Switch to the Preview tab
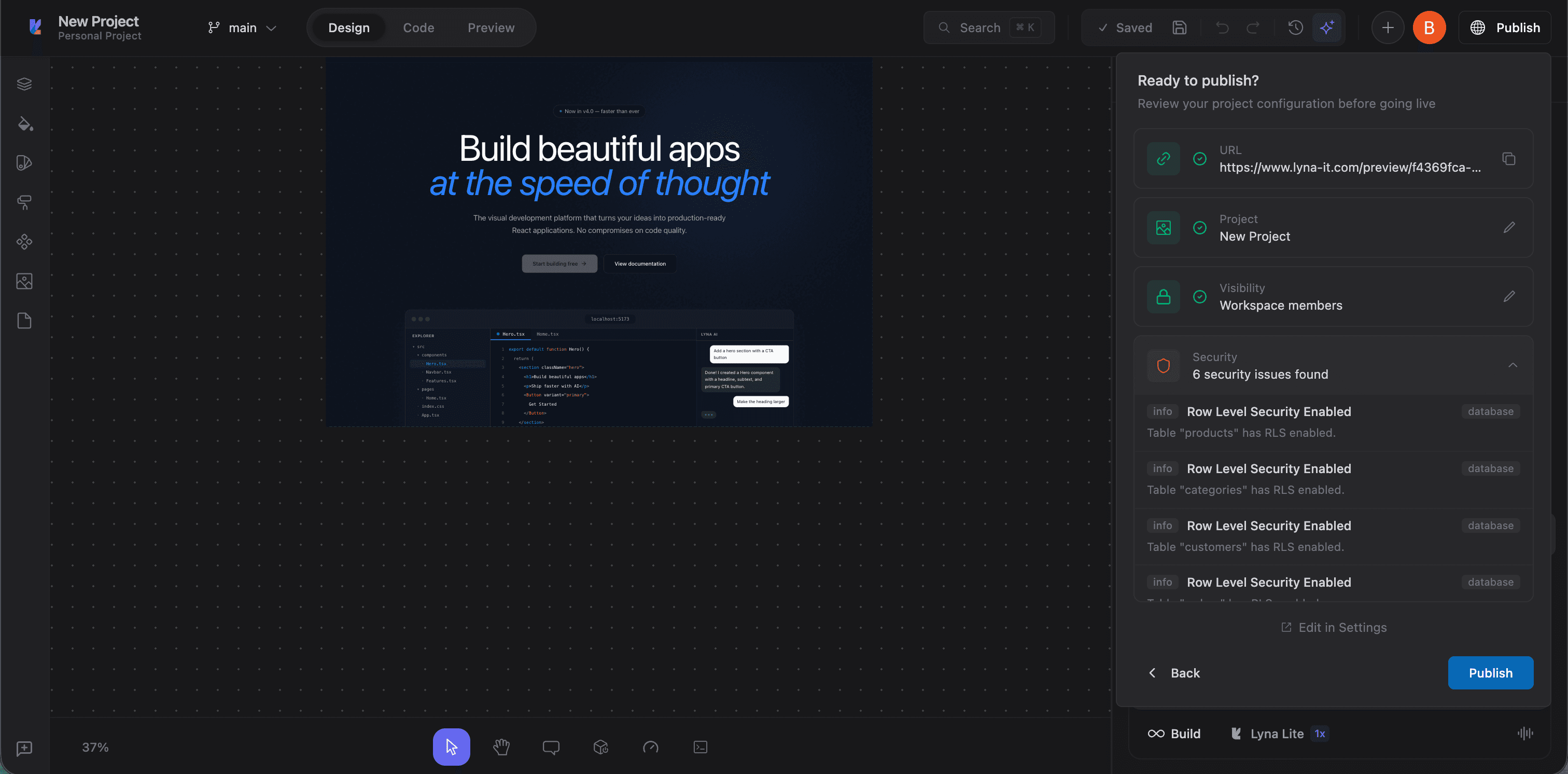This screenshot has height=774, width=1568. coord(491,27)
